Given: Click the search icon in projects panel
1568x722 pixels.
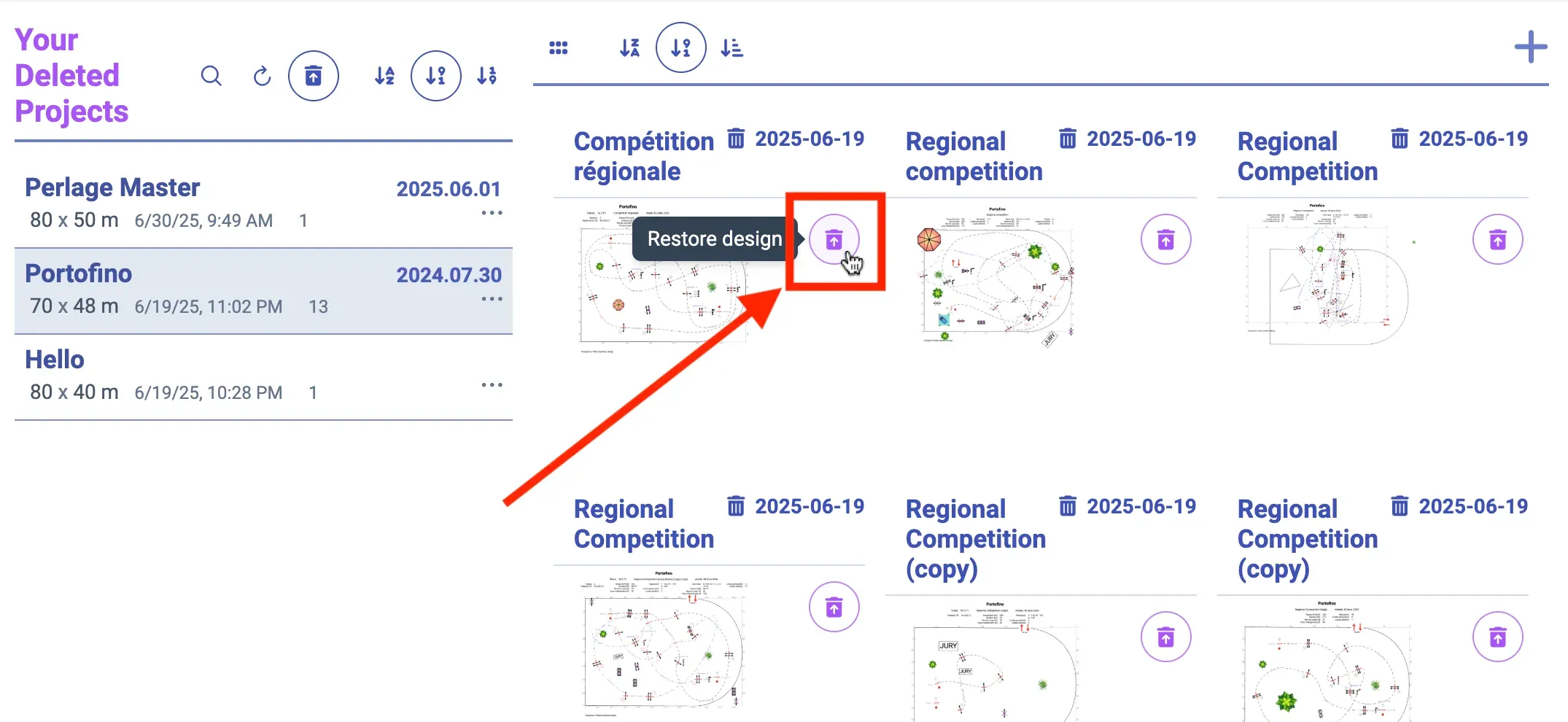Looking at the screenshot, I should click(x=211, y=76).
